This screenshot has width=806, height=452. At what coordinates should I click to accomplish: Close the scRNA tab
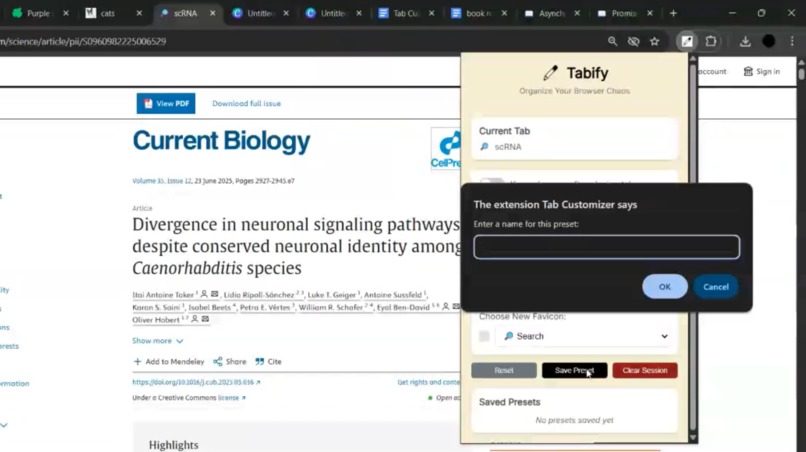point(213,13)
